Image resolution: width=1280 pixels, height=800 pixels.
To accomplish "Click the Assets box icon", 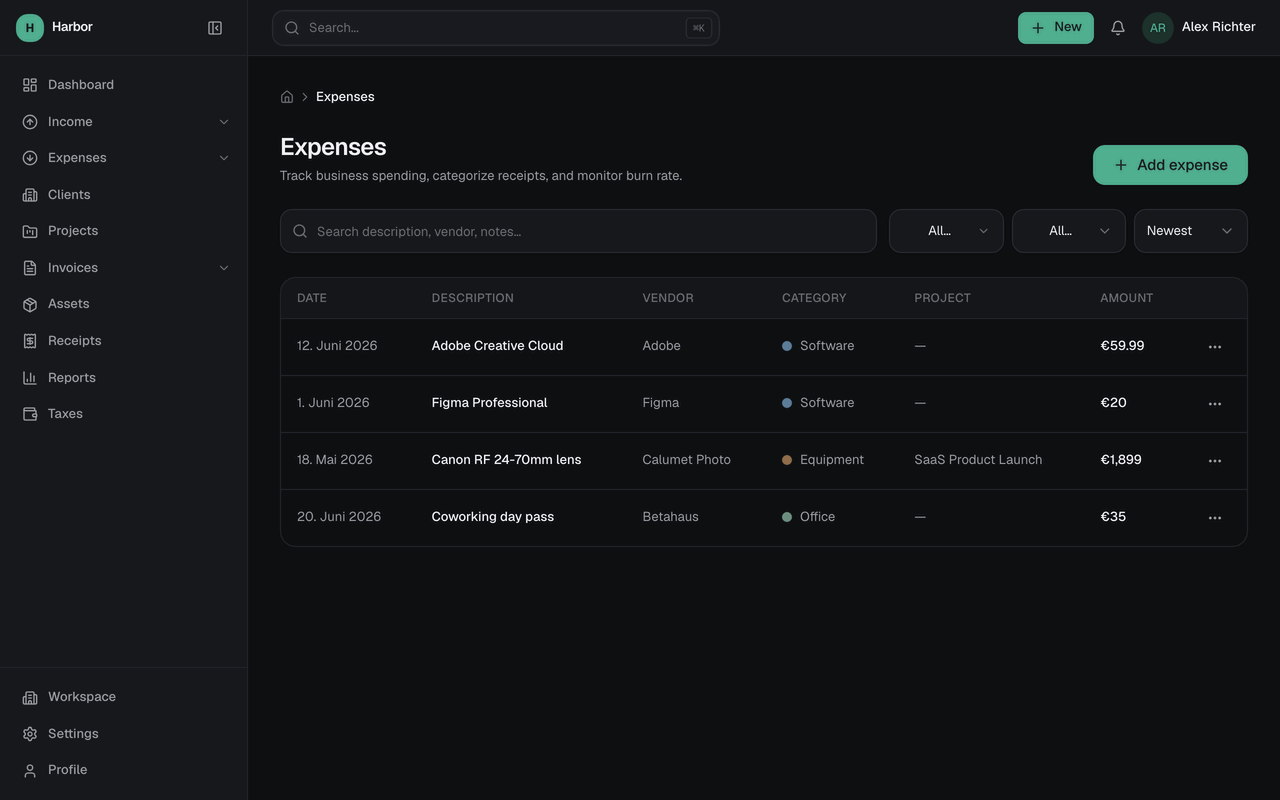I will (x=30, y=304).
